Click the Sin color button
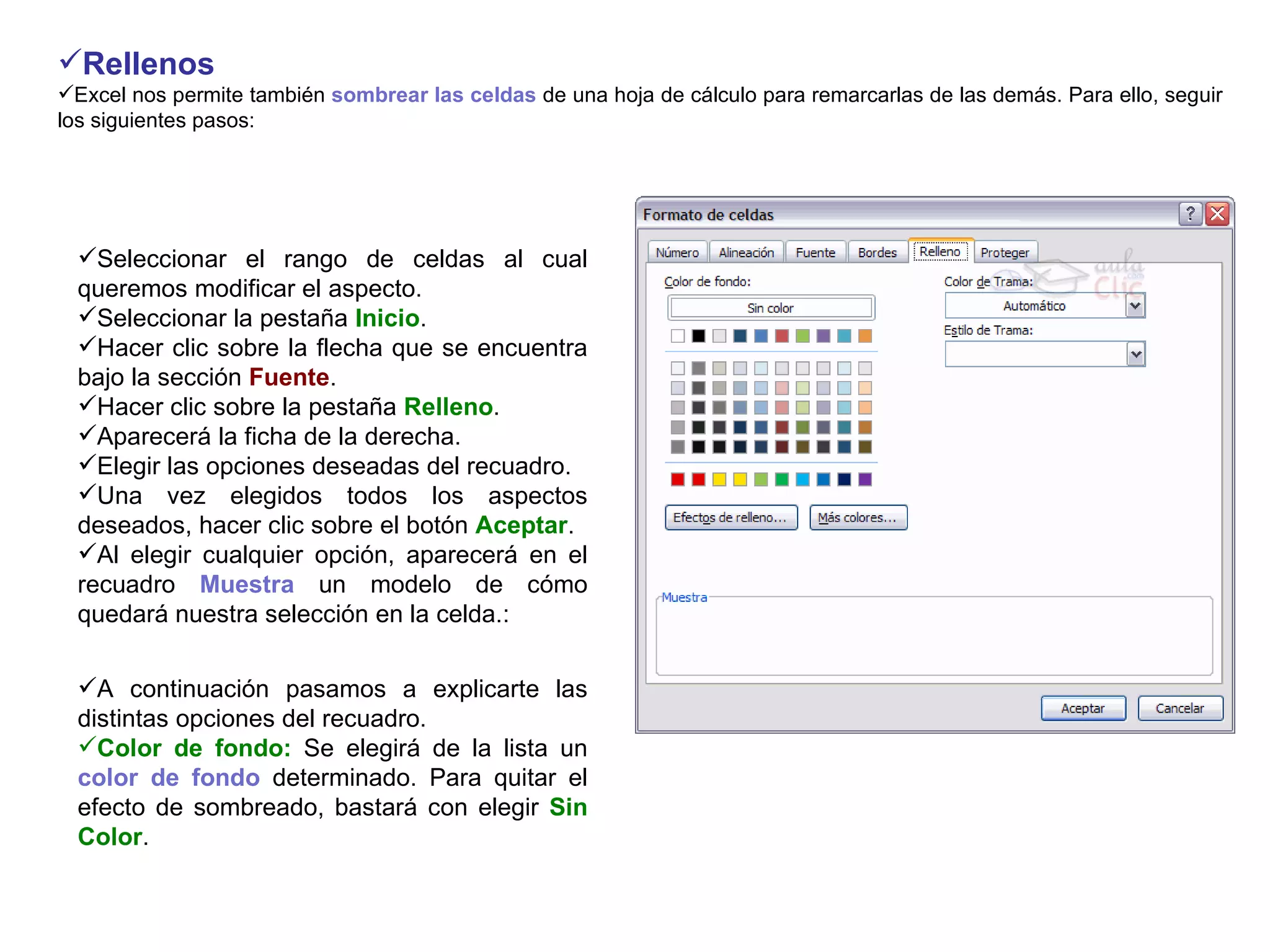This screenshot has width=1270, height=952. coord(770,308)
